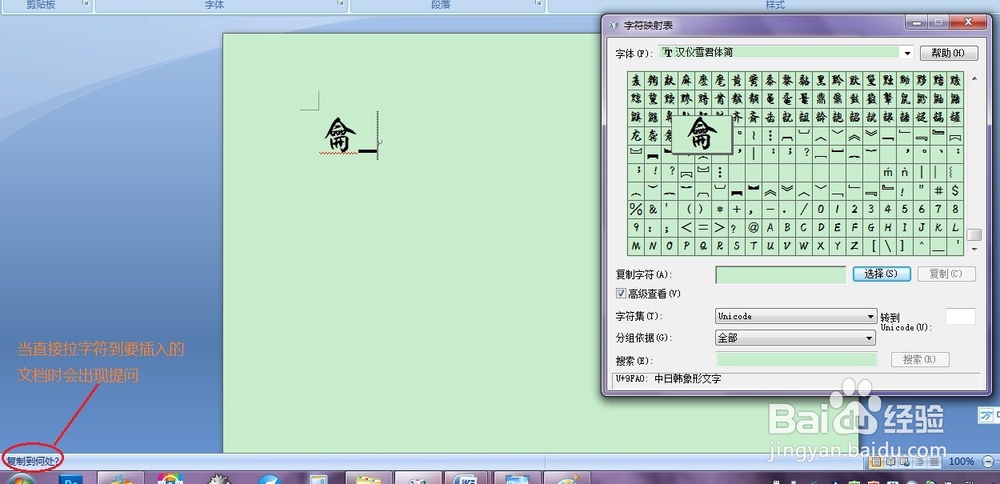Click into the 搜索(E) search field
Viewport: 1000px width, 484px height.
(x=797, y=359)
